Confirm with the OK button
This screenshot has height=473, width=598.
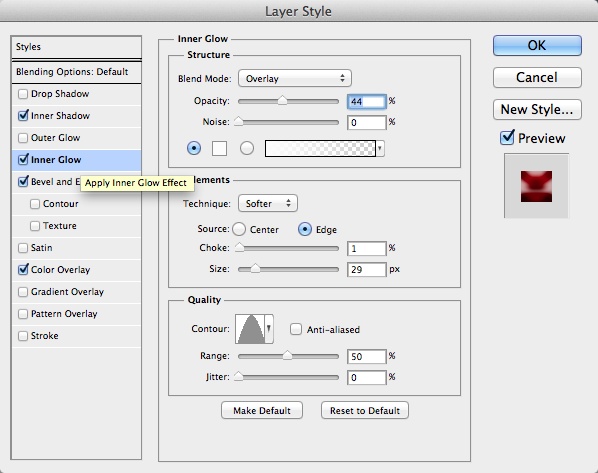point(537,45)
